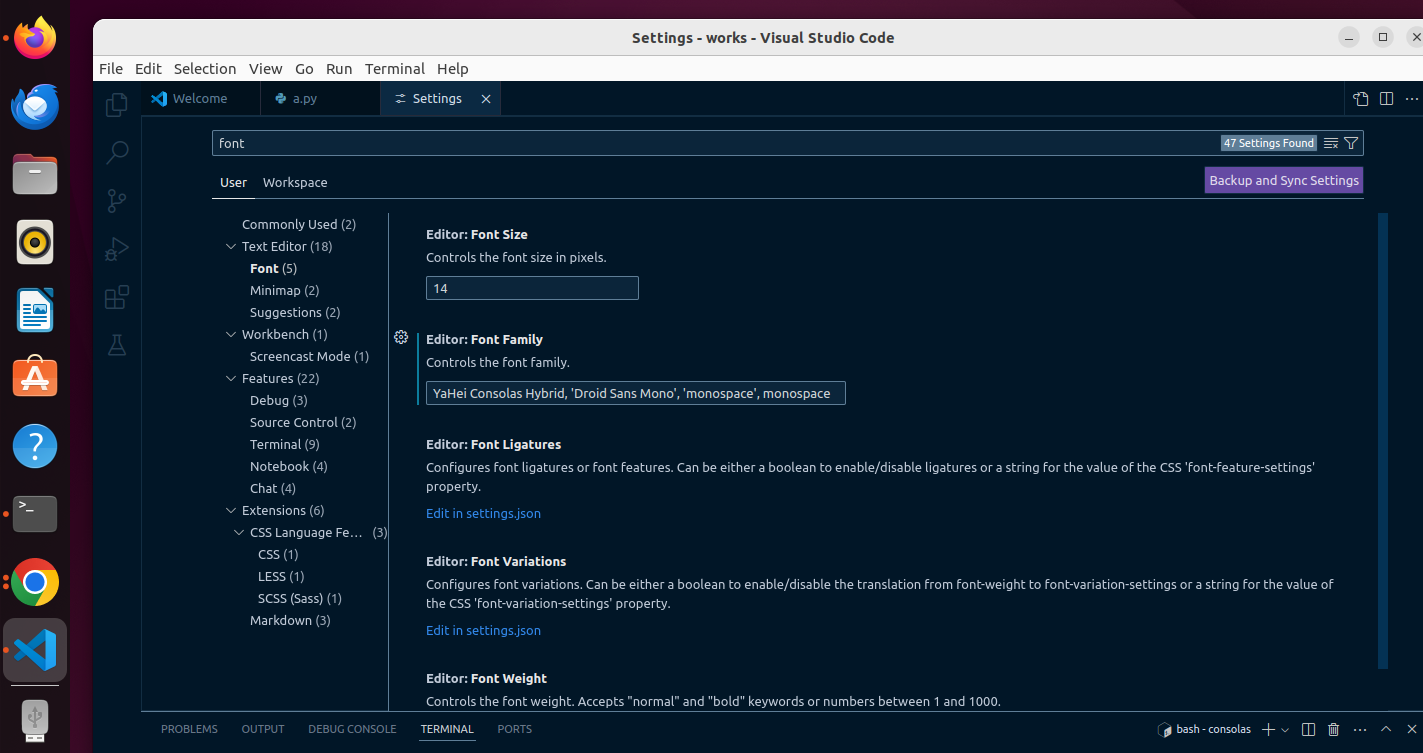Open Terminal app from dock
Image resolution: width=1423 pixels, height=753 pixels.
tap(35, 514)
